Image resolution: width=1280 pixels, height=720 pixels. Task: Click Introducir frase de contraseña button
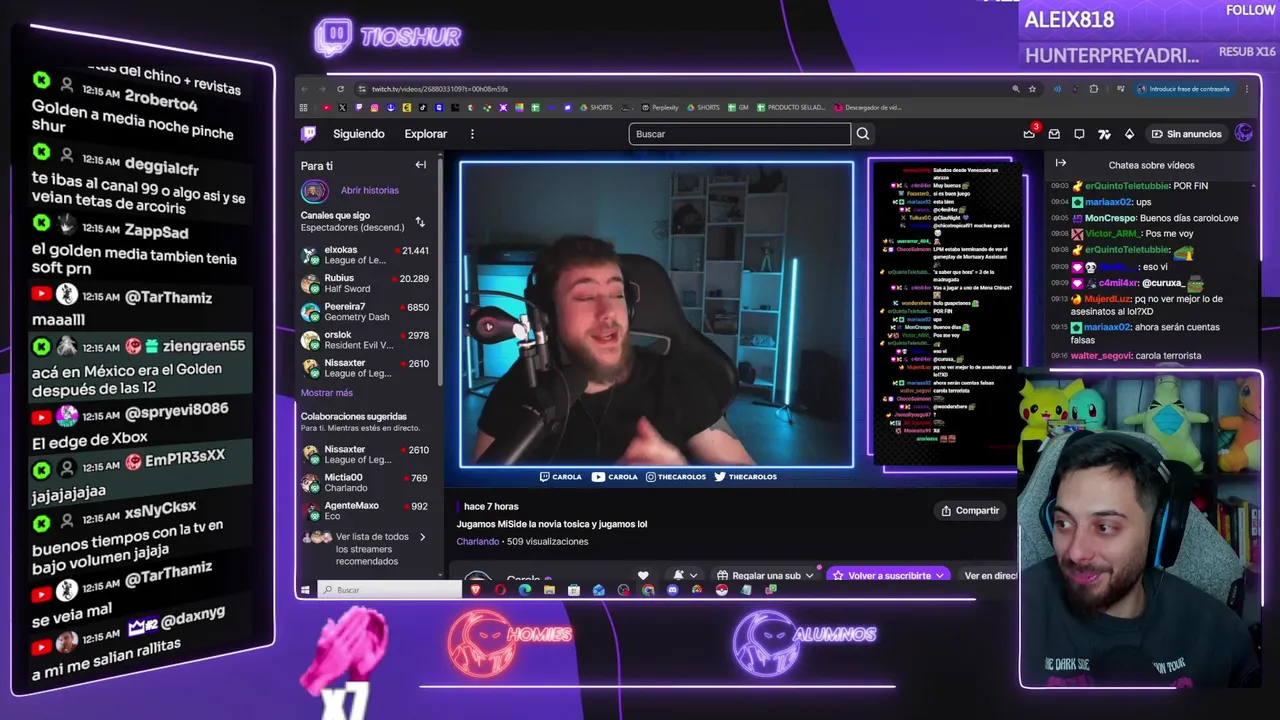point(1184,89)
